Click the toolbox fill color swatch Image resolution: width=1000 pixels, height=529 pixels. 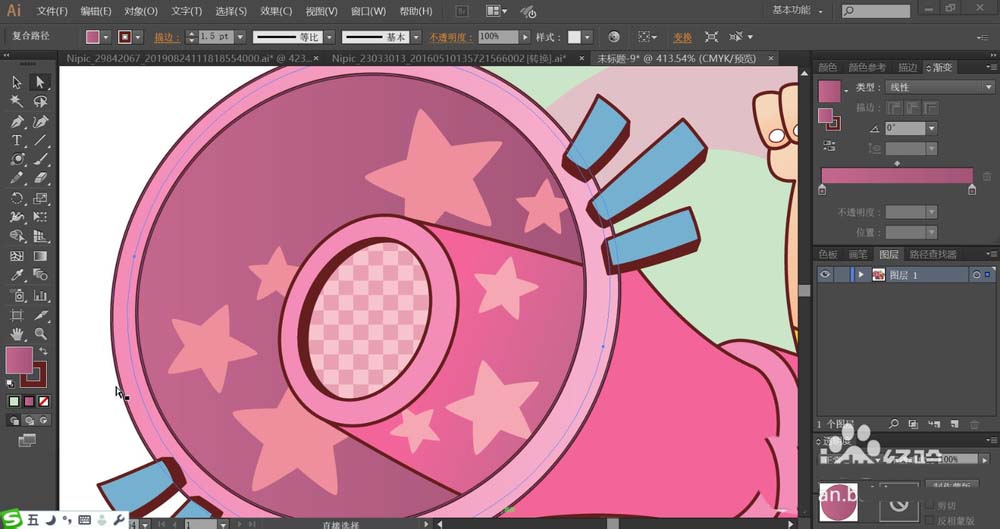click(18, 361)
